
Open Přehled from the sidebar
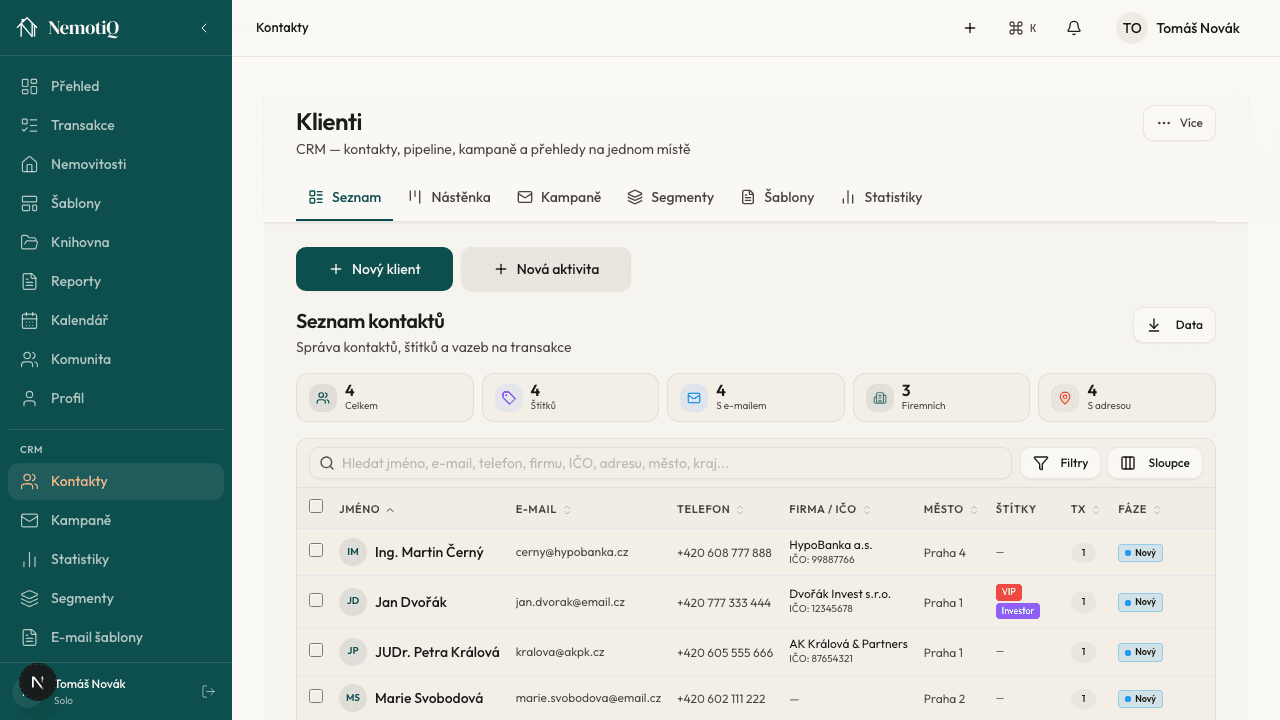tap(116, 86)
